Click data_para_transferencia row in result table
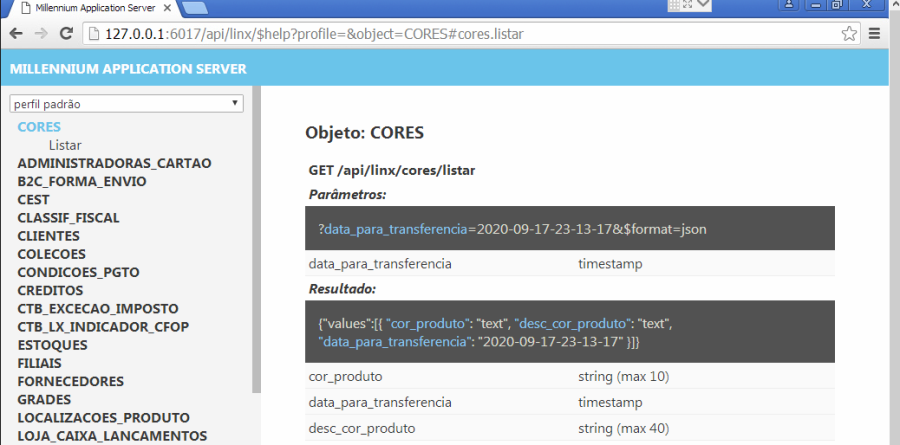The height and width of the screenshot is (445, 900). (570, 403)
